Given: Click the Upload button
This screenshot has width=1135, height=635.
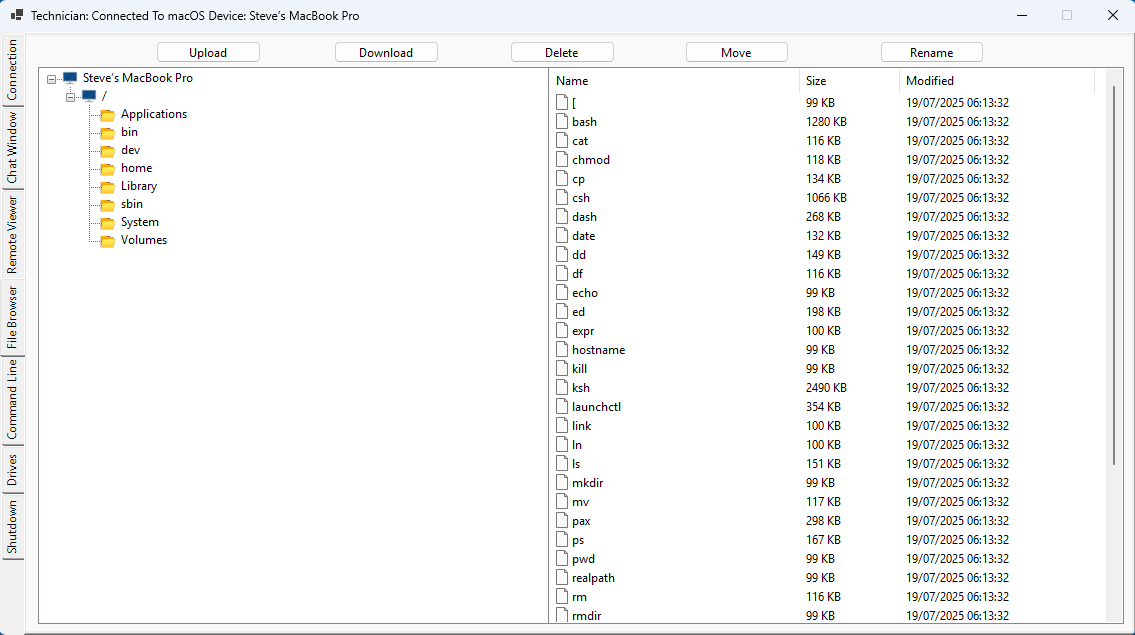Looking at the screenshot, I should coord(208,52).
